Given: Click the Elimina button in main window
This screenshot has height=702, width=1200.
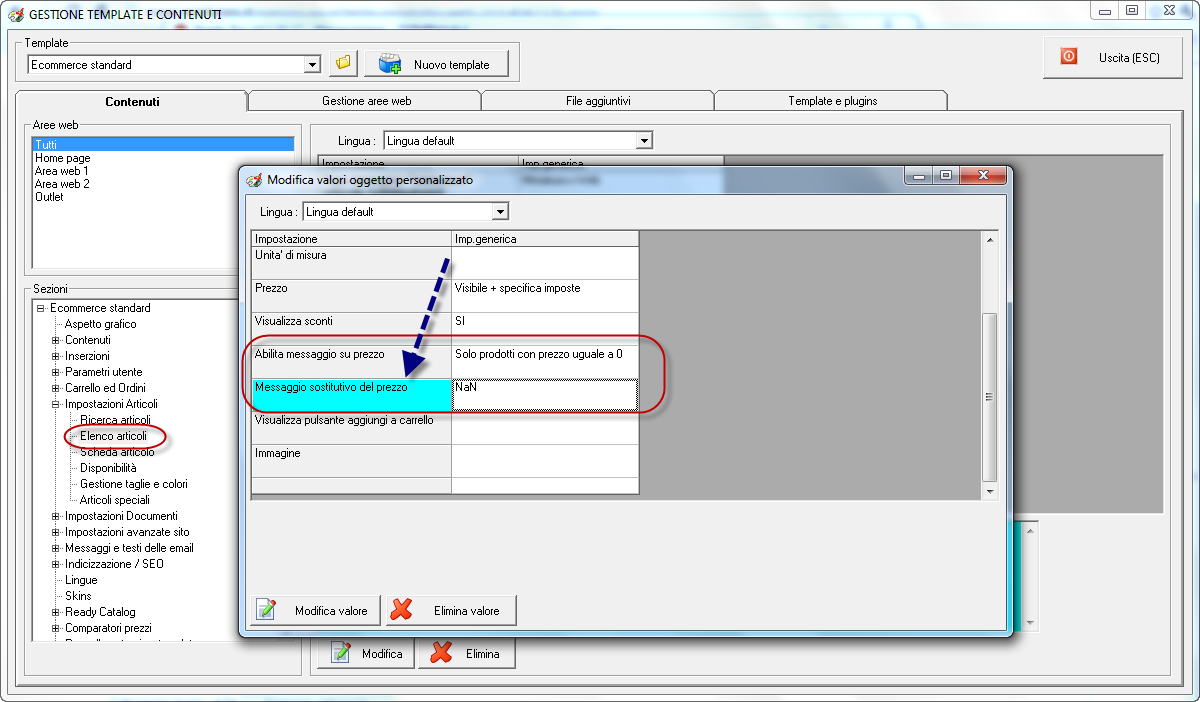Looking at the screenshot, I should (x=467, y=654).
